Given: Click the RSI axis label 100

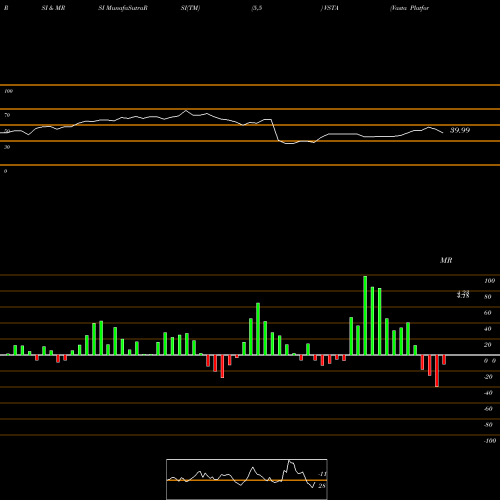Looking at the screenshot, I should [x=9, y=91].
